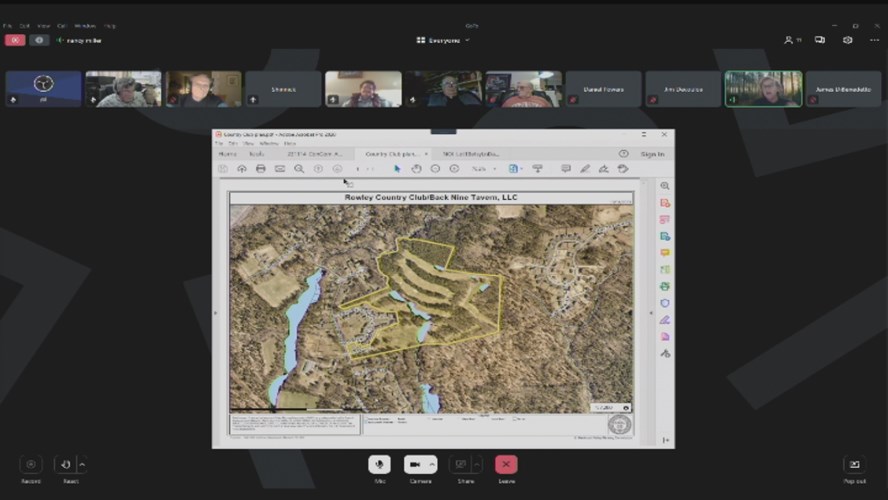
Task: Open the Everyone layout dropdown
Action: (443, 40)
